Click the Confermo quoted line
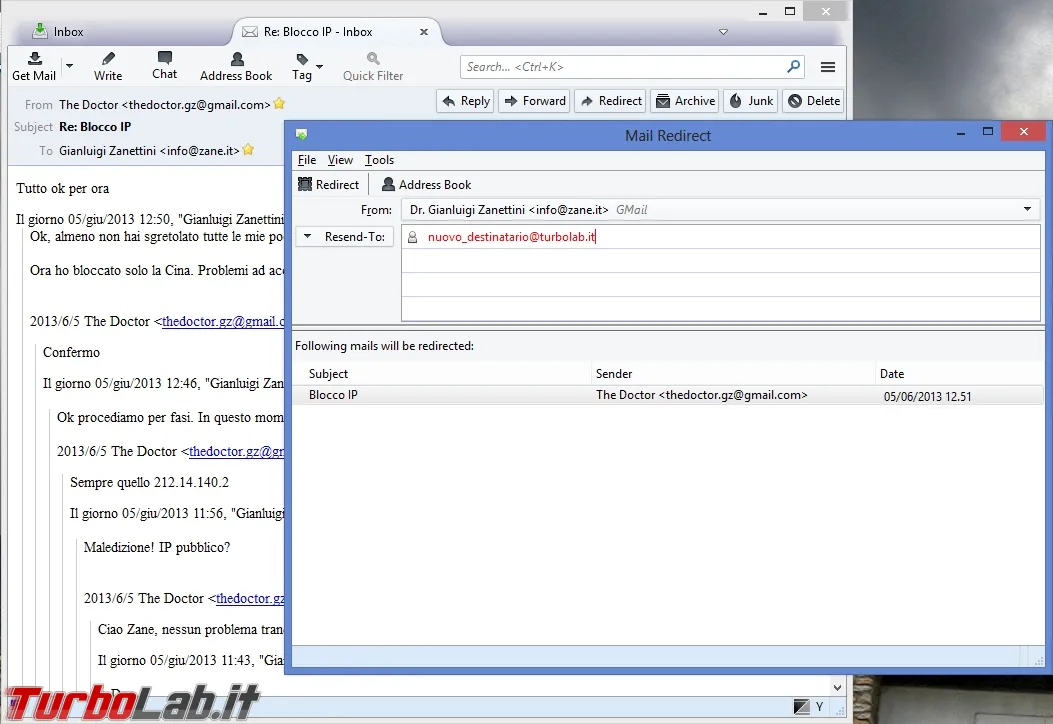Image resolution: width=1053 pixels, height=724 pixels. tap(71, 352)
